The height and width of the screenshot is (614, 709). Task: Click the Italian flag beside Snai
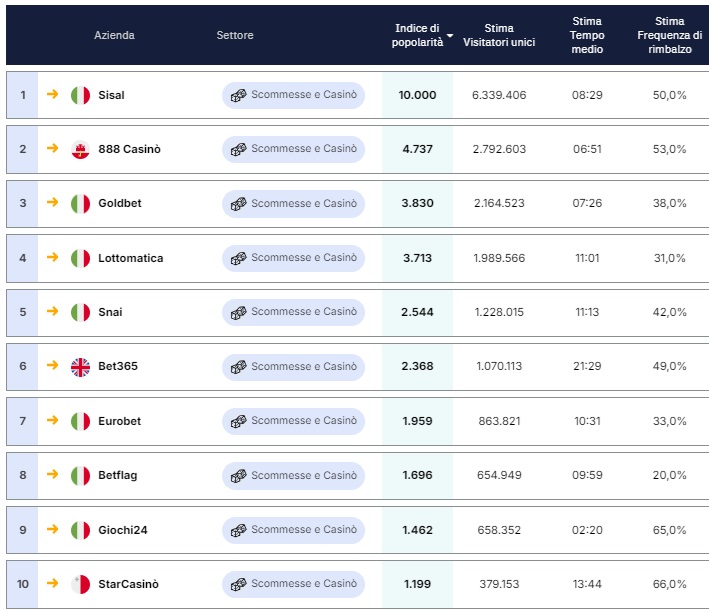pos(80,312)
